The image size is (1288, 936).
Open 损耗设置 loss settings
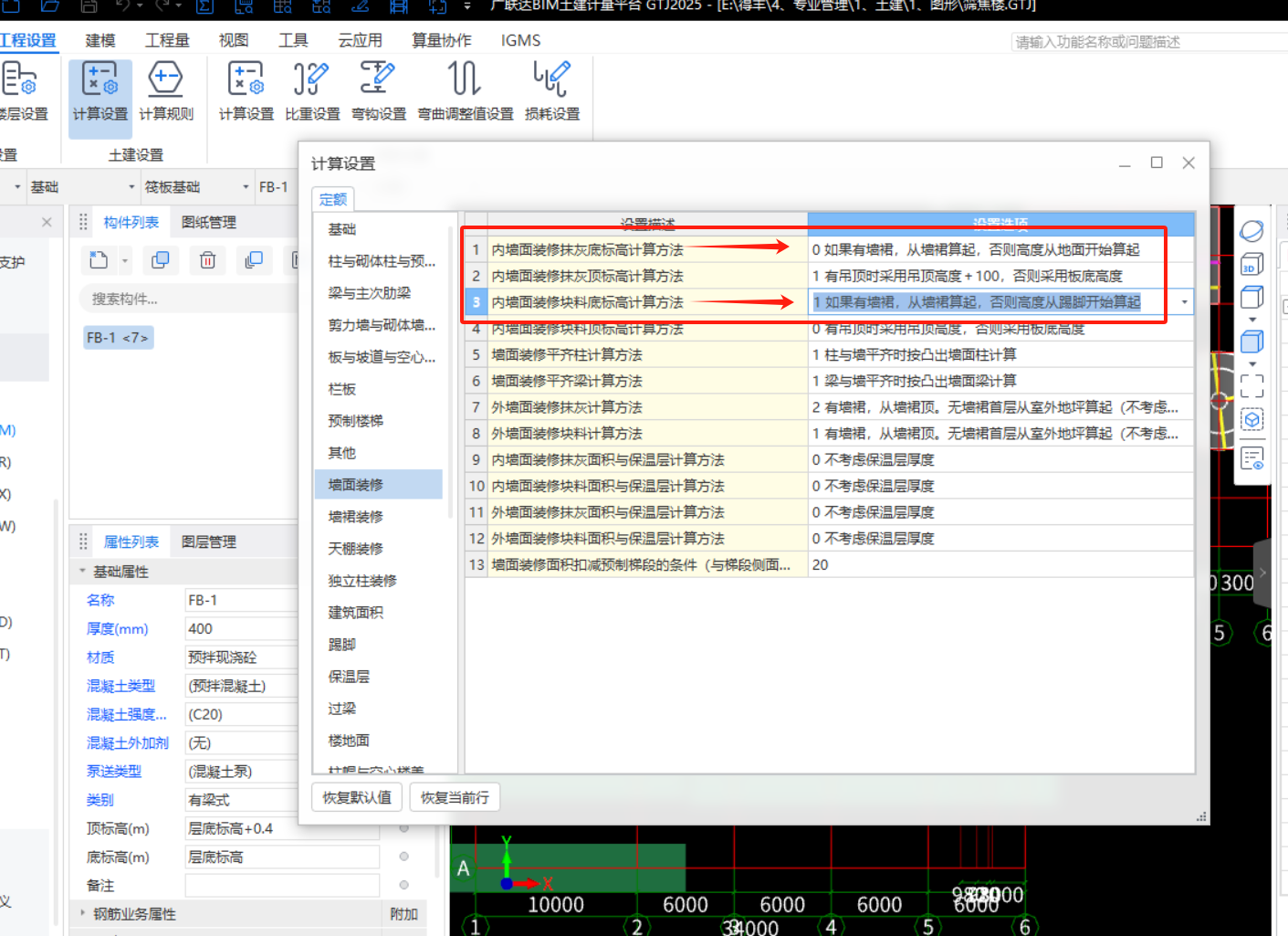click(x=552, y=91)
